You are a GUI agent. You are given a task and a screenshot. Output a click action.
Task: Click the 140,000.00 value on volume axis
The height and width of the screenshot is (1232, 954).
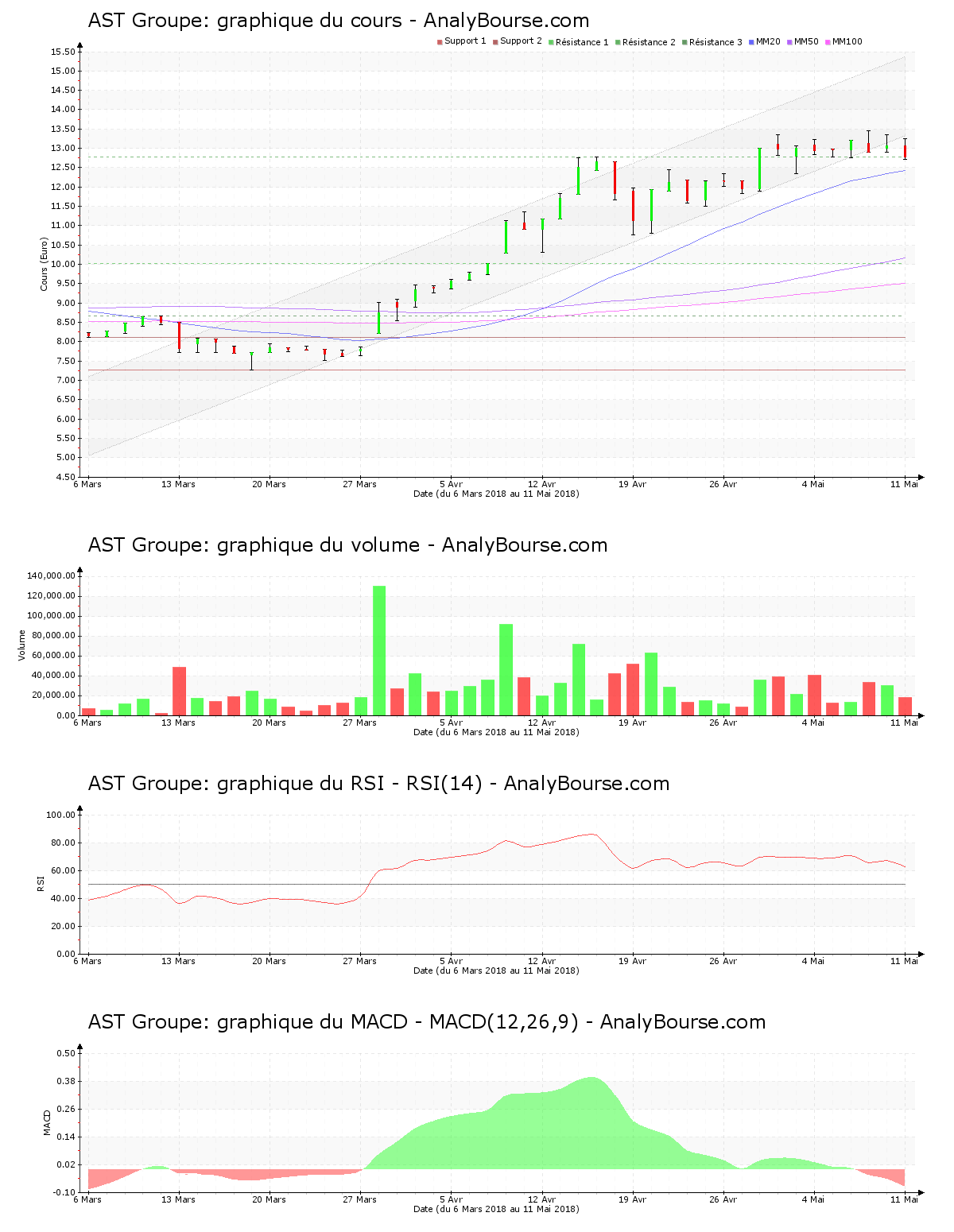click(x=51, y=576)
